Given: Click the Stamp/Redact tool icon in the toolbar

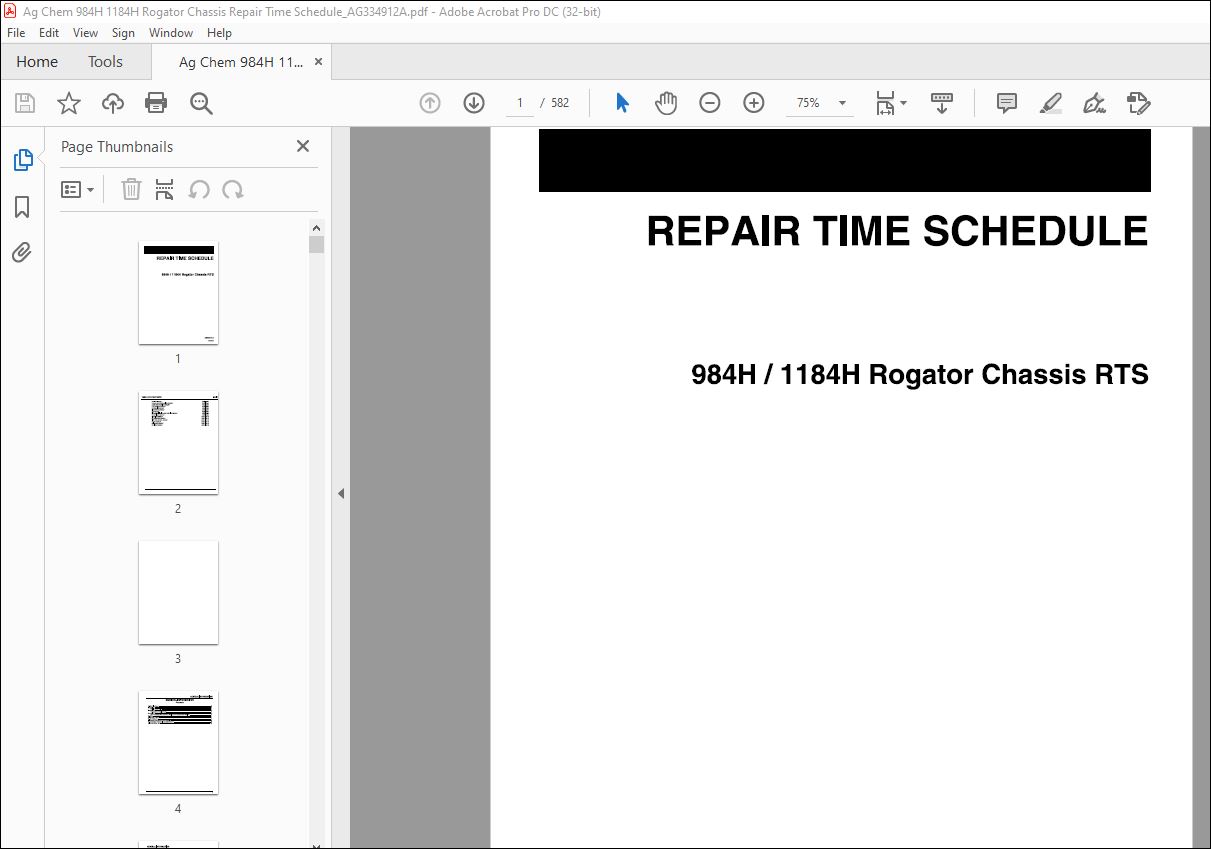Looking at the screenshot, I should (x=1139, y=103).
